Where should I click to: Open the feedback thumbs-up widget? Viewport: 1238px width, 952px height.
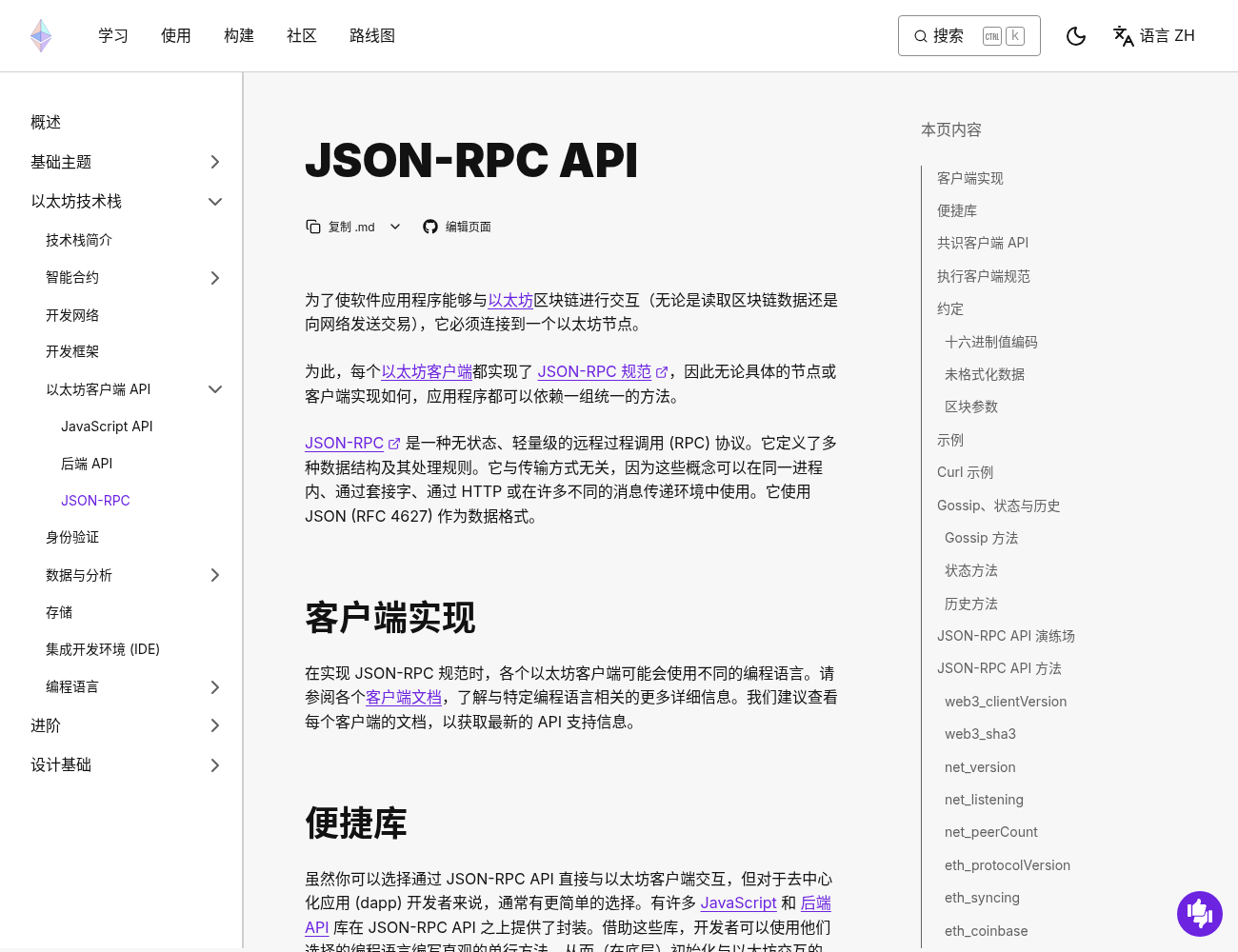pos(1200,914)
